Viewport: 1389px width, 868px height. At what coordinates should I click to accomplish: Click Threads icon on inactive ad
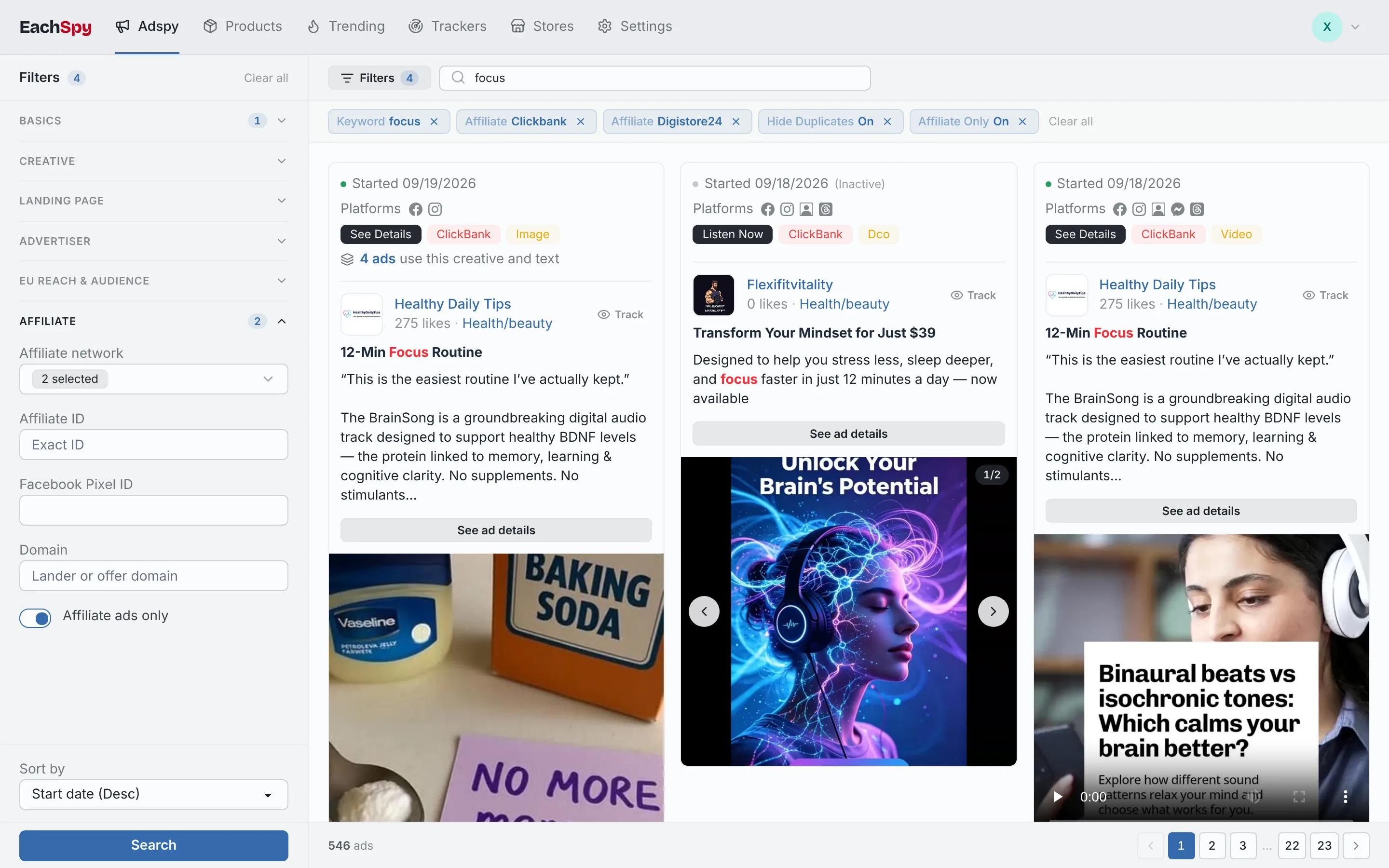pyautogui.click(x=825, y=210)
